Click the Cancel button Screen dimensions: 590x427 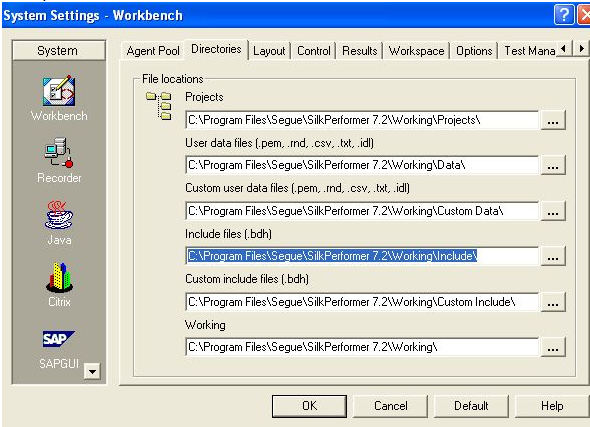(391, 406)
